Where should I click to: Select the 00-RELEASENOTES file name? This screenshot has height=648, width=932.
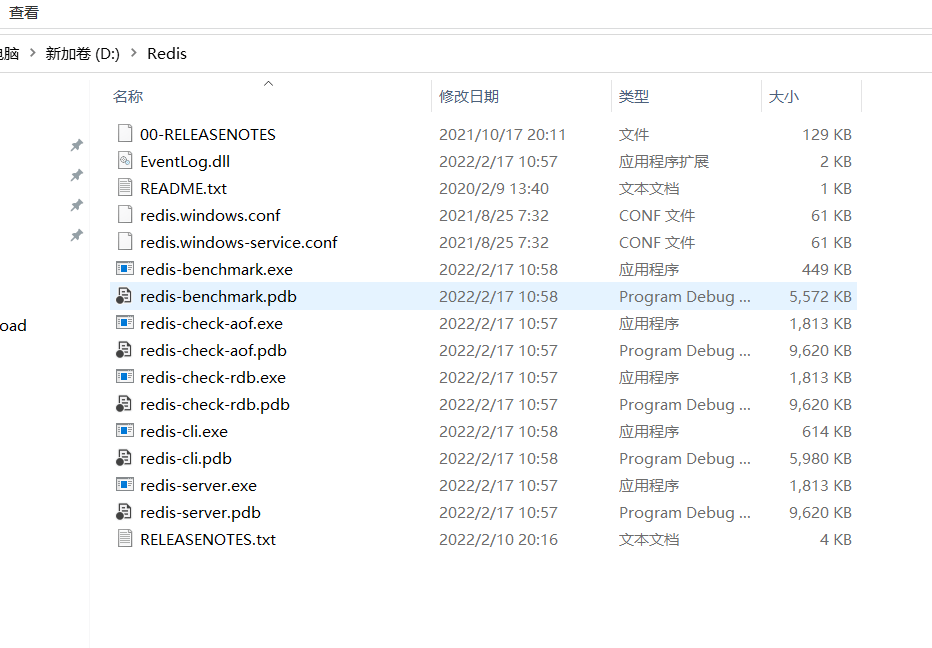(208, 134)
